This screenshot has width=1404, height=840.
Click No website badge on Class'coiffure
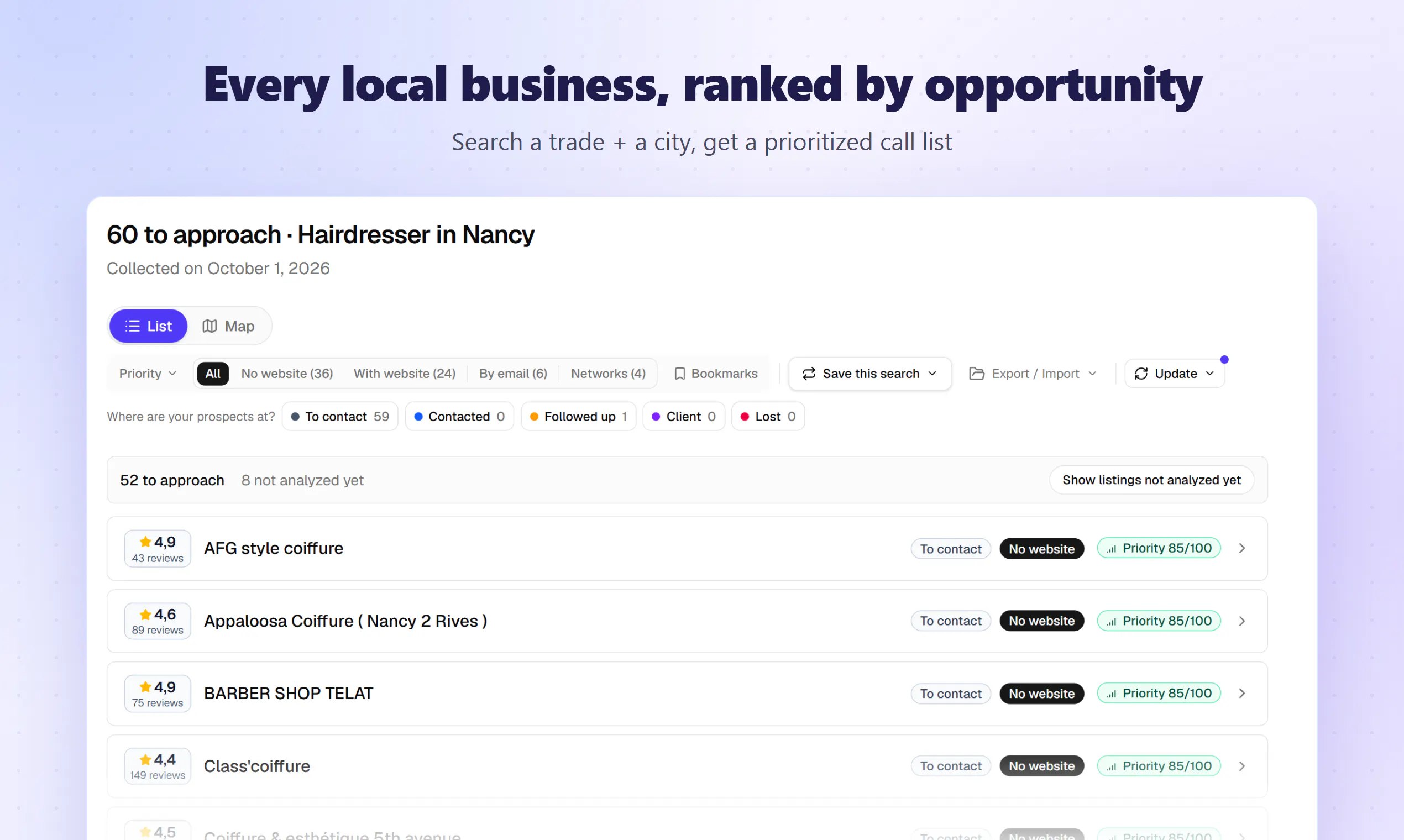coord(1042,766)
